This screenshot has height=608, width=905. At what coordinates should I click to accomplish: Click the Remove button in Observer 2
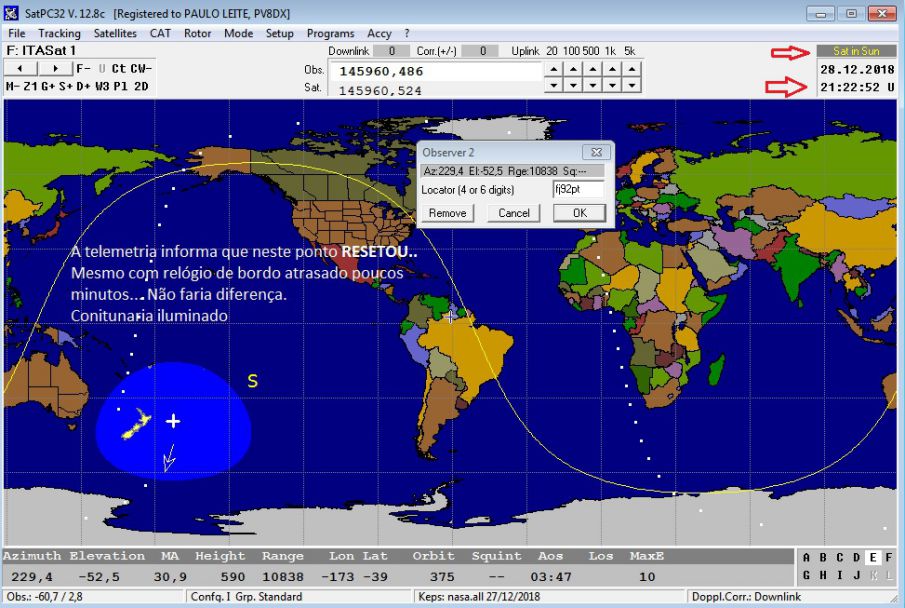pyautogui.click(x=447, y=213)
